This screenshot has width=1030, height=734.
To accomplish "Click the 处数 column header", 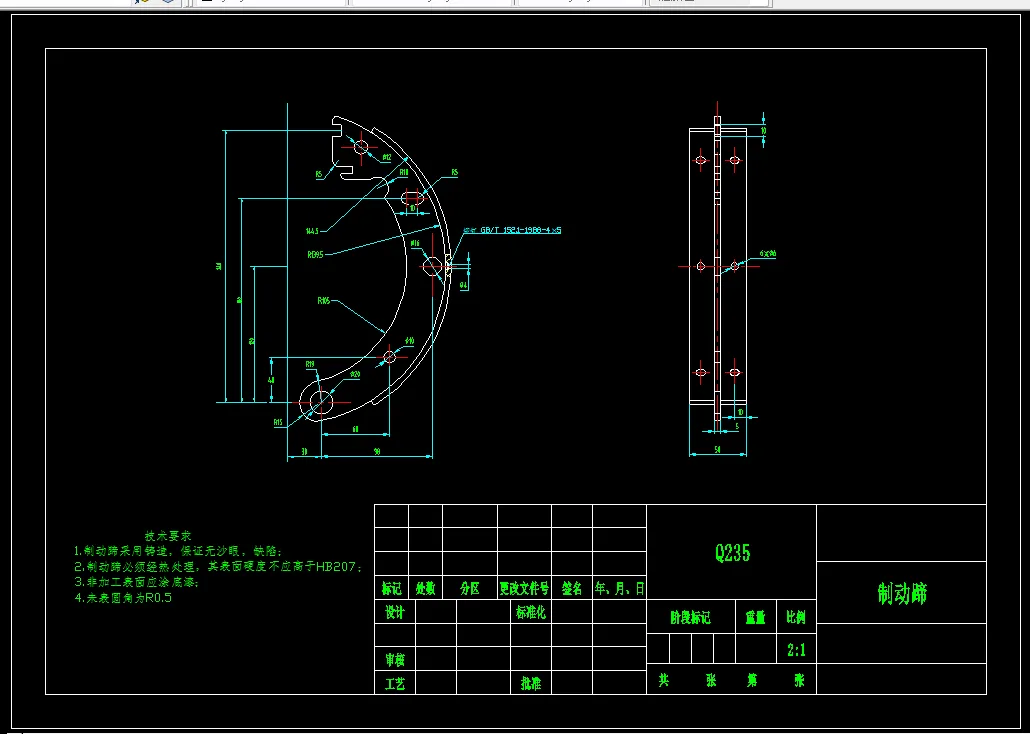I will point(426,589).
